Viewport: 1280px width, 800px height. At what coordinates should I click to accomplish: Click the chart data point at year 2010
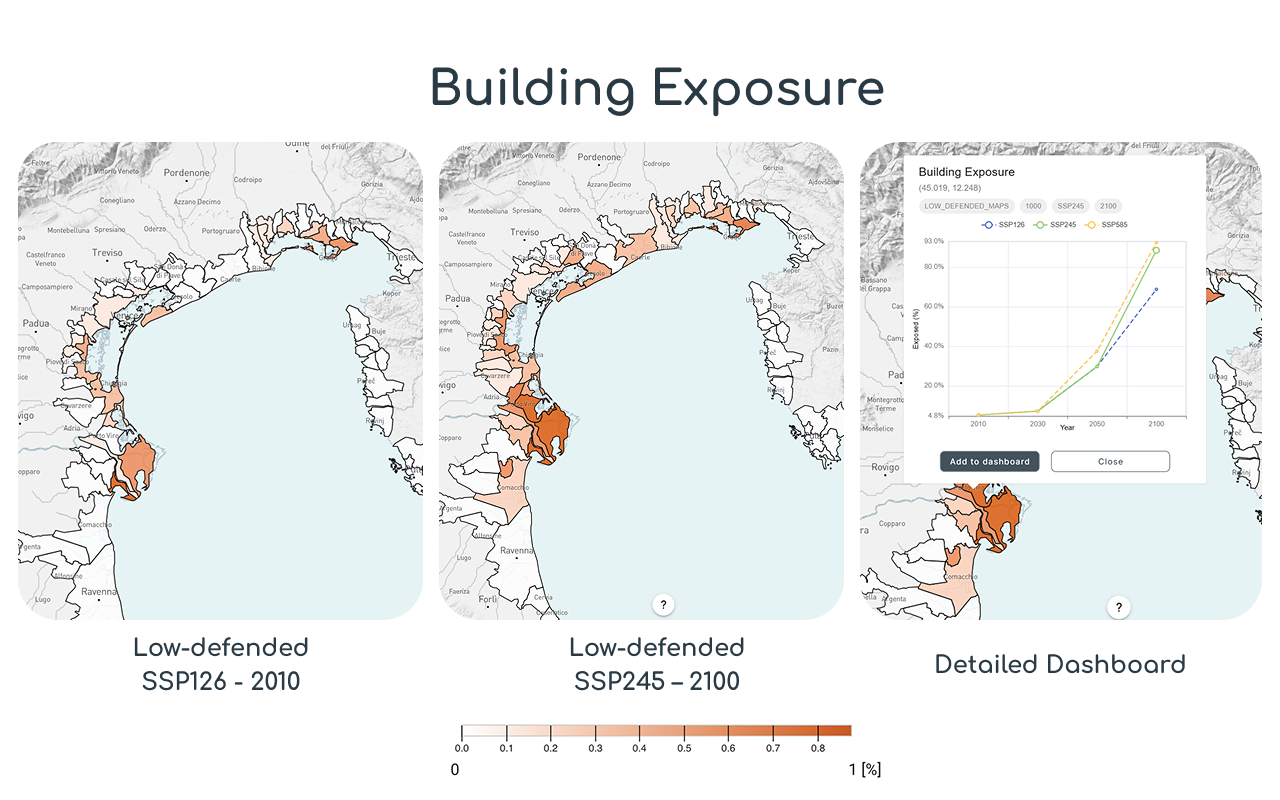pyautogui.click(x=979, y=415)
